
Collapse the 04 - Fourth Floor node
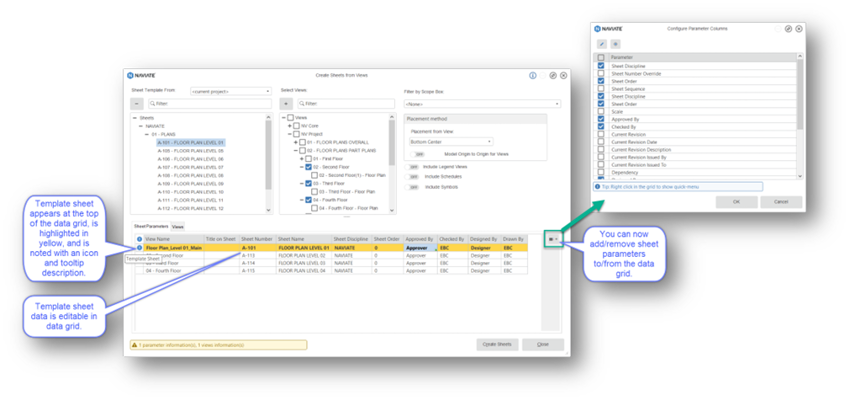click(301, 200)
